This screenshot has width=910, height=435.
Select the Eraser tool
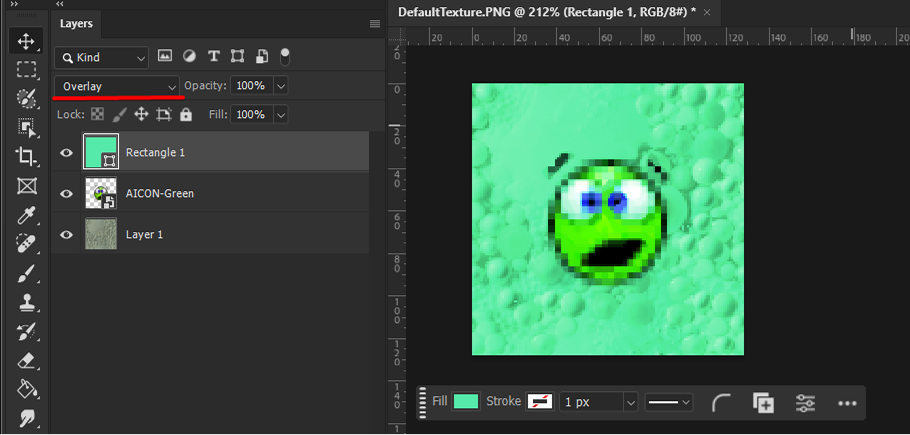tap(26, 360)
